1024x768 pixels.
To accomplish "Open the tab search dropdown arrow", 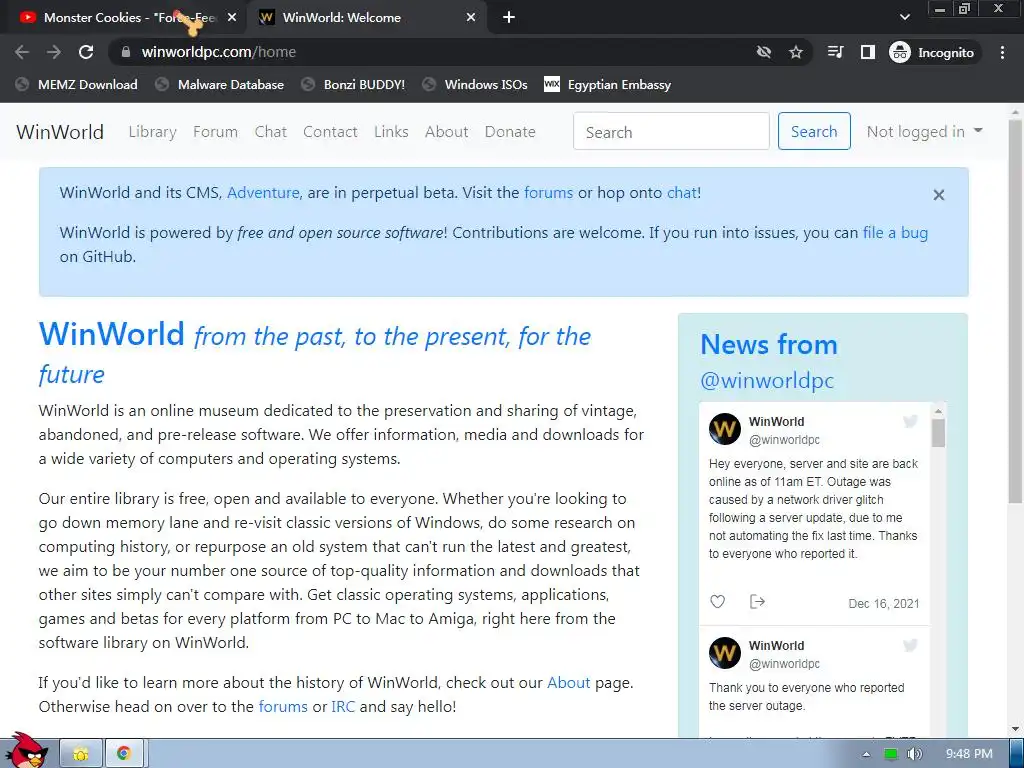I will 904,18.
